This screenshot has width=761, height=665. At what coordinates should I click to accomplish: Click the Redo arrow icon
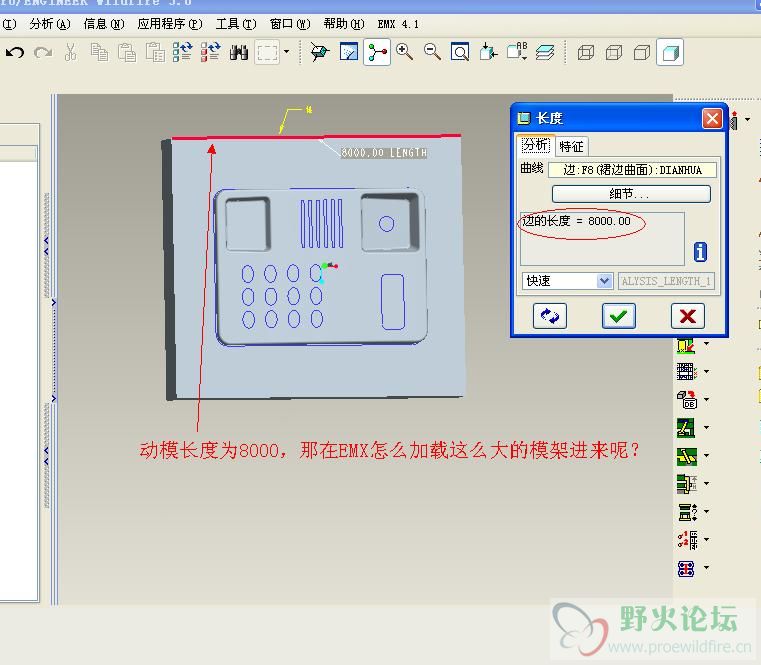[43, 52]
